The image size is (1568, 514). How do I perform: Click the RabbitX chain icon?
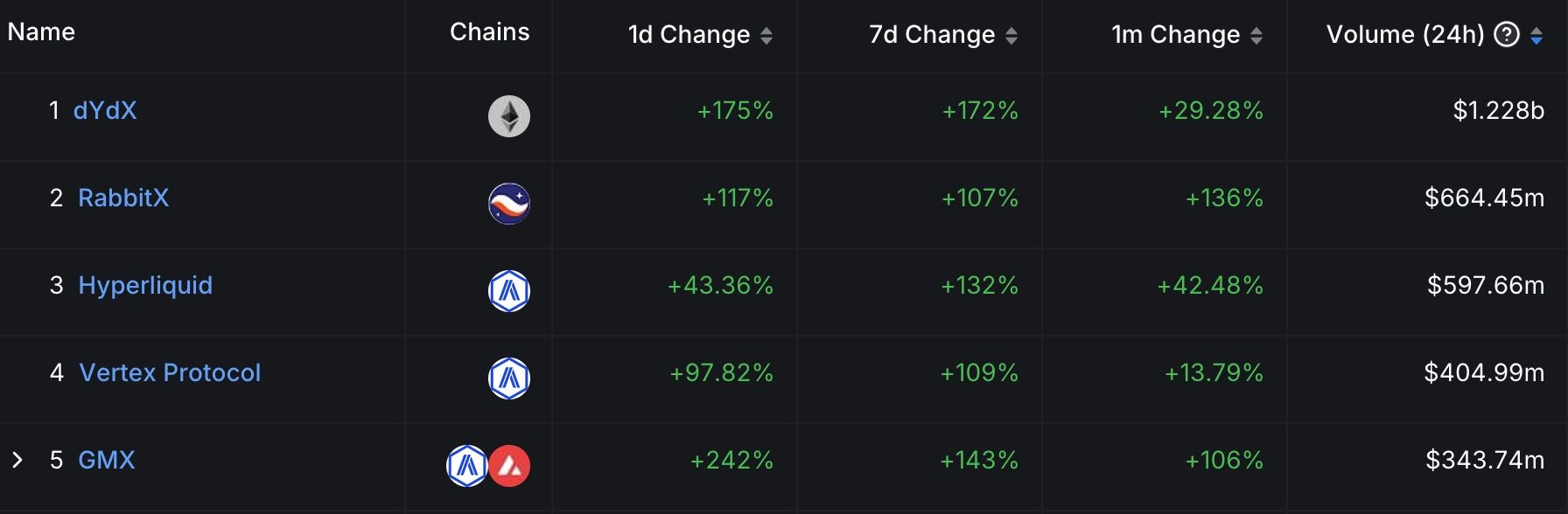508,204
